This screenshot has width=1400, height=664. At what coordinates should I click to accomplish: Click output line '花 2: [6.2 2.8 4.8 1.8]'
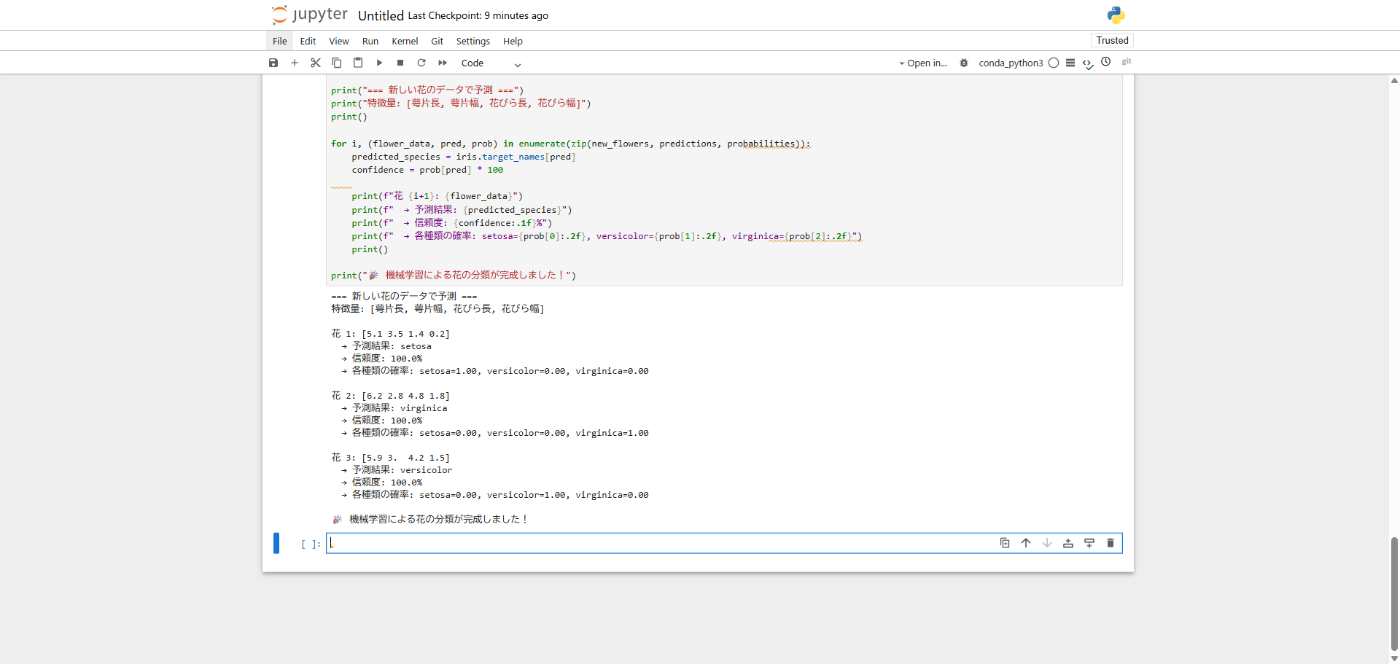point(390,396)
